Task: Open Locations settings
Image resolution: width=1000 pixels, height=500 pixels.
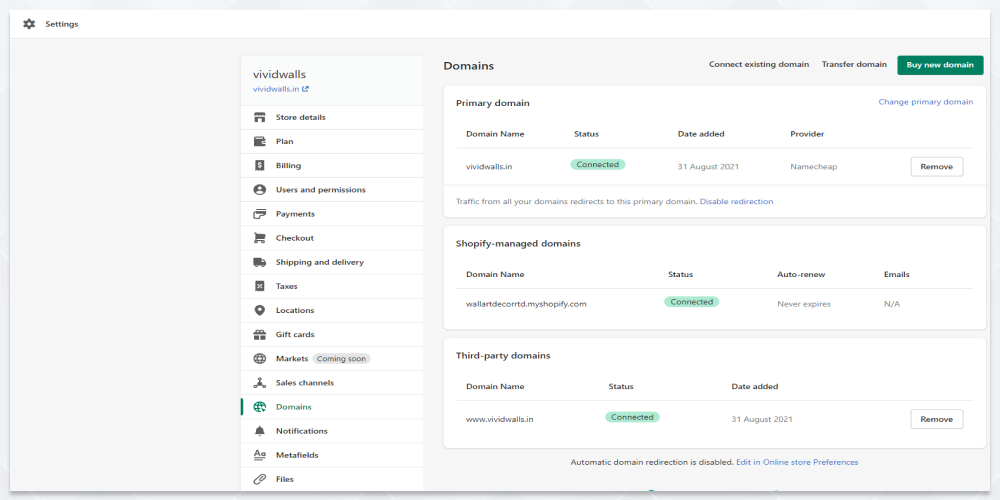Action: (332, 311)
